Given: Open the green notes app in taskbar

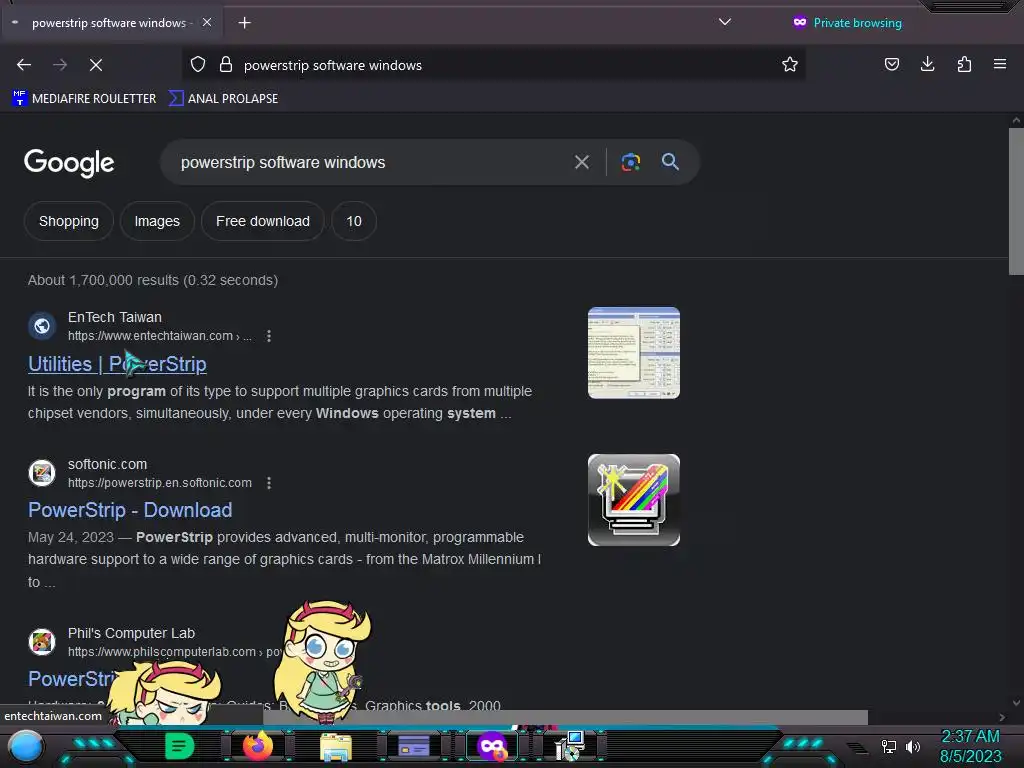Looking at the screenshot, I should point(179,746).
